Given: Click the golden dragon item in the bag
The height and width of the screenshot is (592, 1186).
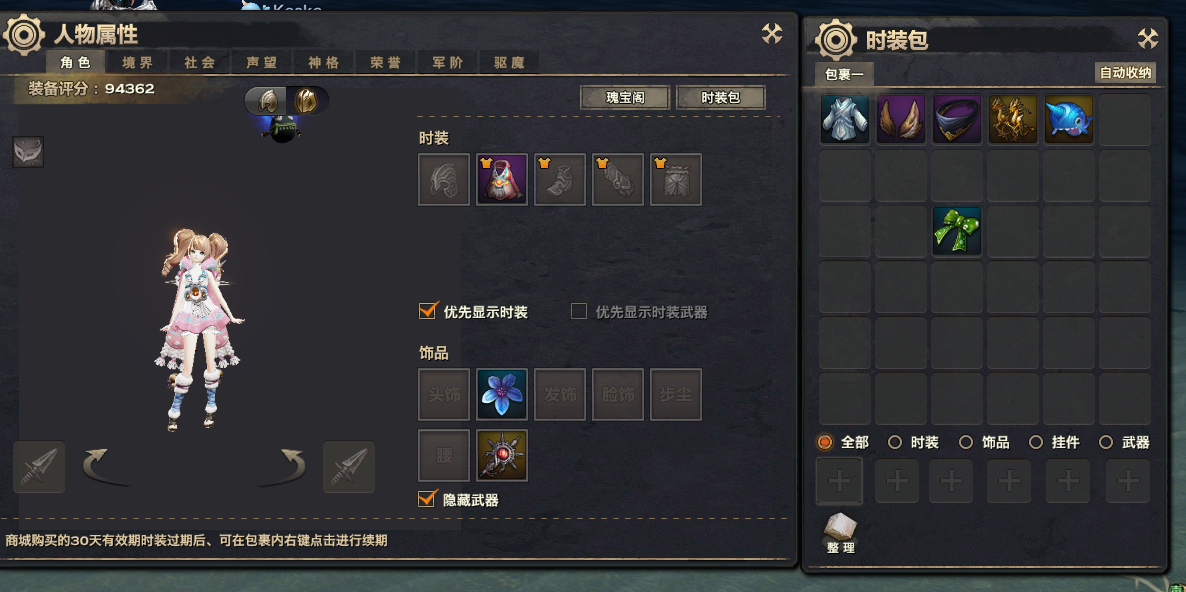Looking at the screenshot, I should 1013,119.
